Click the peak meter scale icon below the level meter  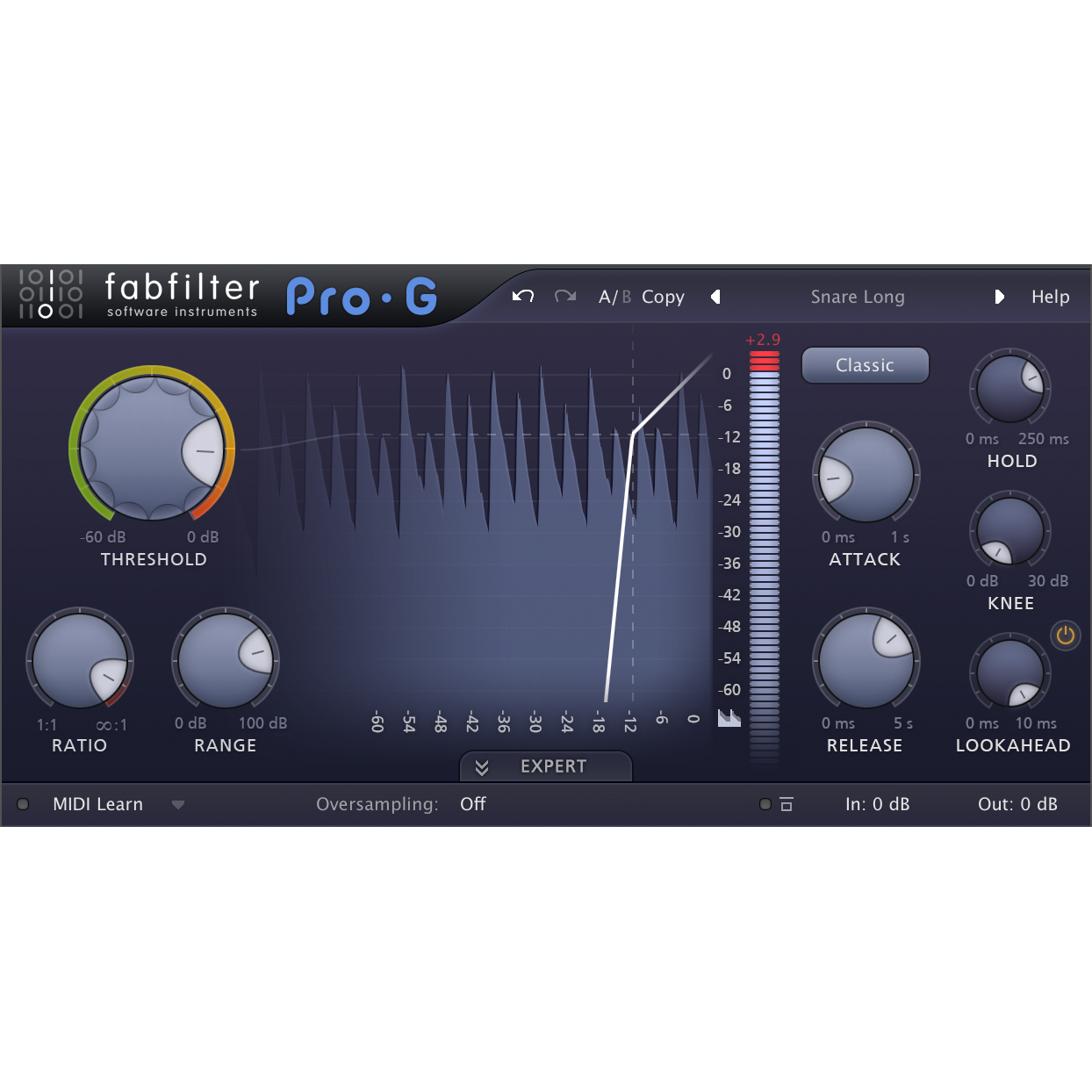click(x=729, y=719)
